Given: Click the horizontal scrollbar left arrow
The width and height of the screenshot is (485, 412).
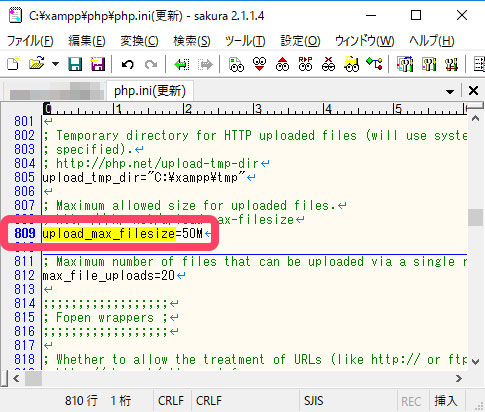Looking at the screenshot, I should click(16, 378).
